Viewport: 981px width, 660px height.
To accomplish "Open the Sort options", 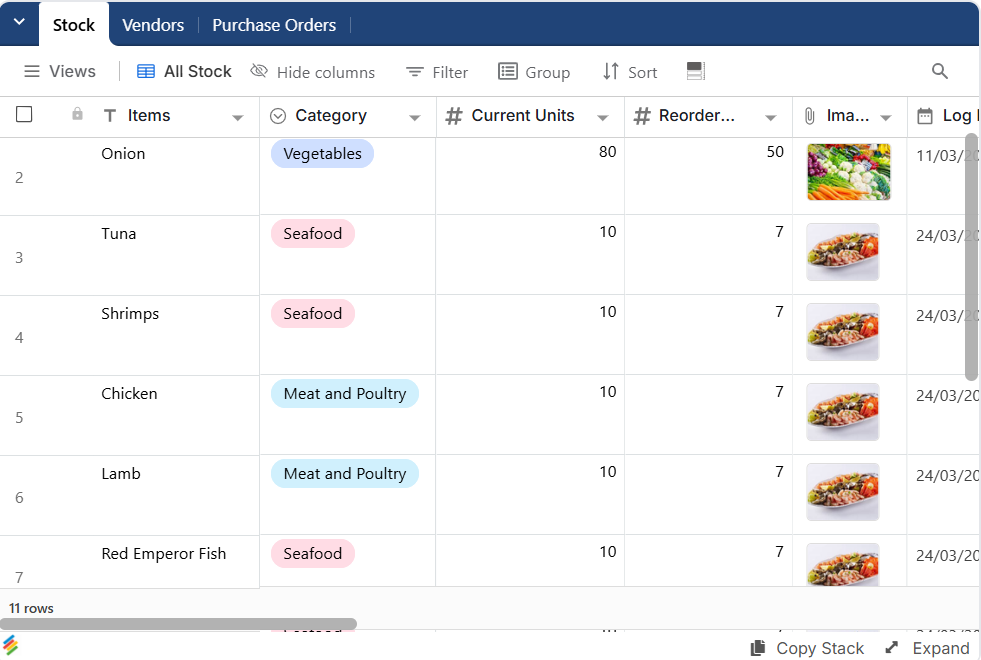I will pos(629,72).
